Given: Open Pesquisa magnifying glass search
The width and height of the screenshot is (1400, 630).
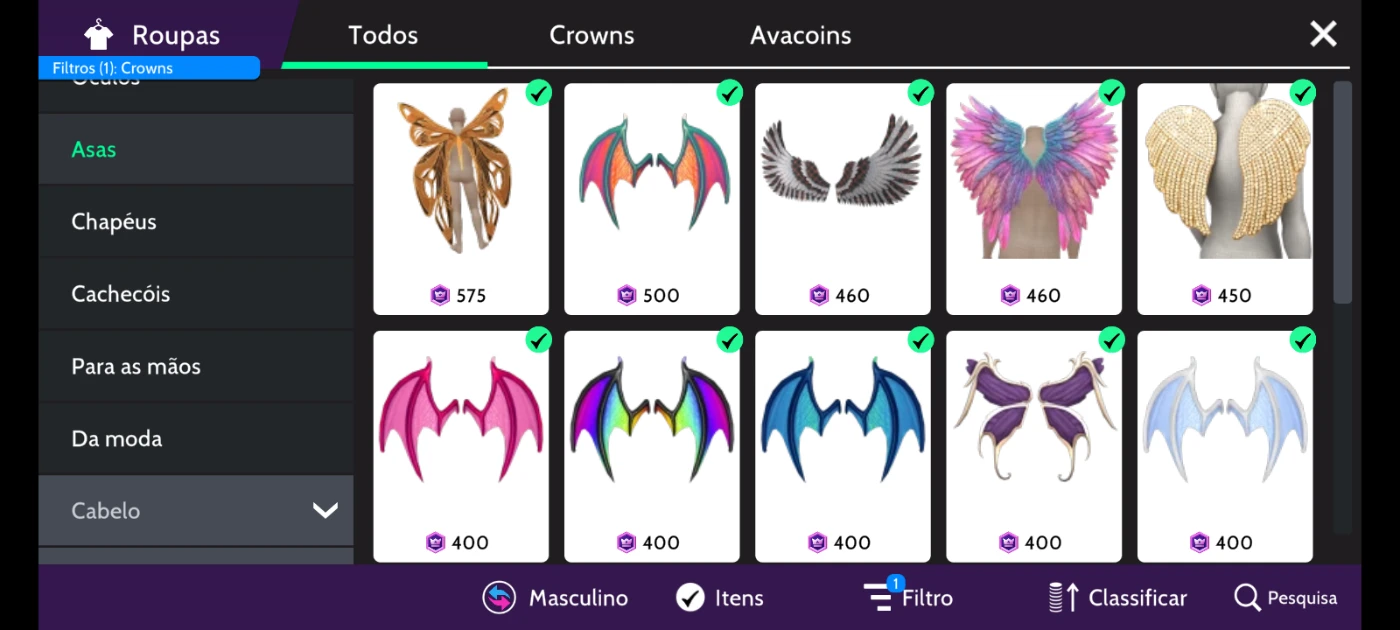Looking at the screenshot, I should point(1247,598).
